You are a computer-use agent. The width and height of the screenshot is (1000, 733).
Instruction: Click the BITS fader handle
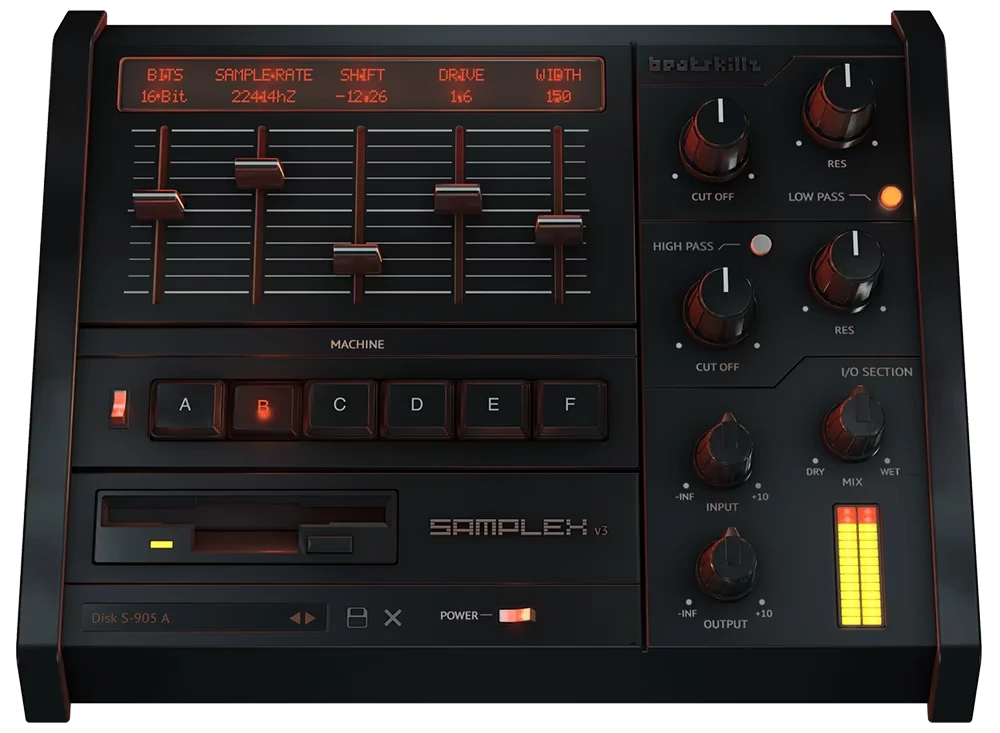pos(158,204)
